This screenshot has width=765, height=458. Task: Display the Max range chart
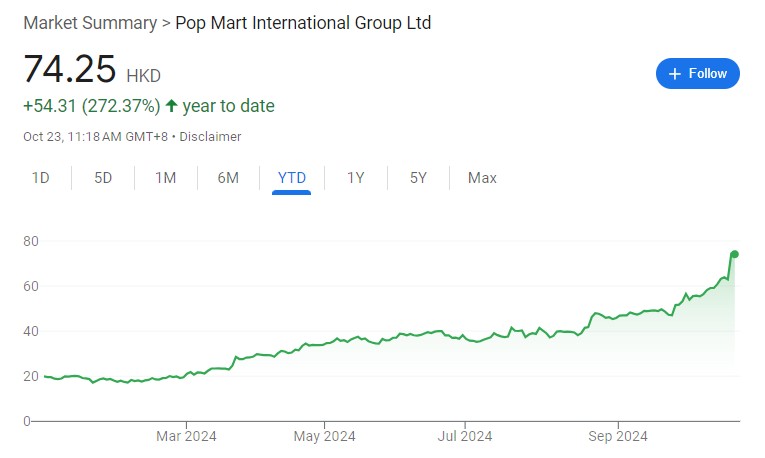pyautogui.click(x=482, y=178)
